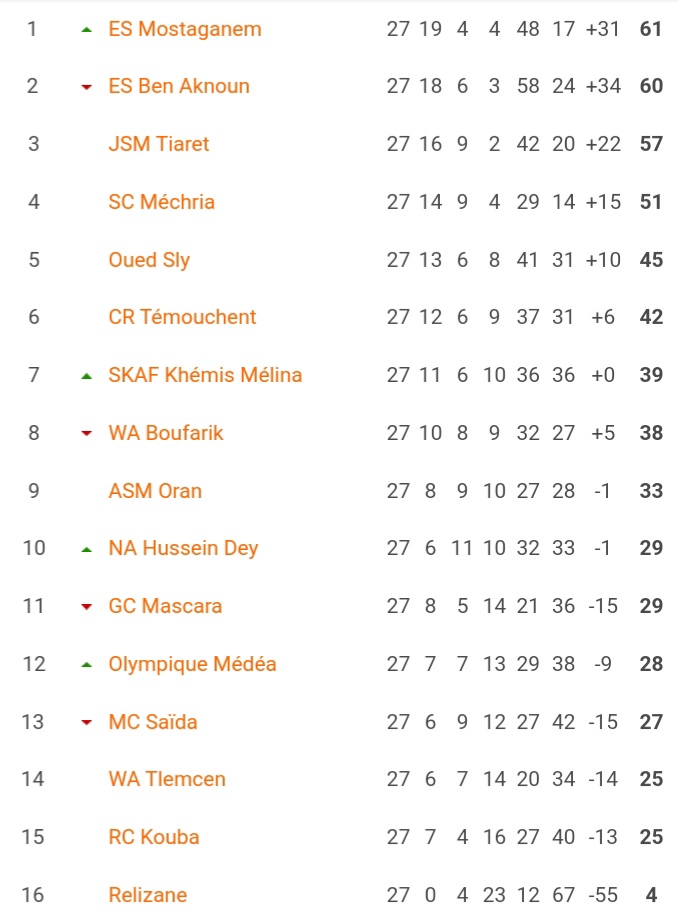Open the RC Kouba team page
The height and width of the screenshot is (919, 694).
154,837
